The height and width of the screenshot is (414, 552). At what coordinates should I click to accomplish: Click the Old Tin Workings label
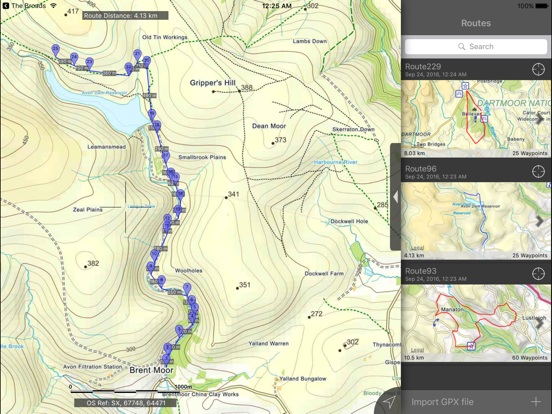165,37
